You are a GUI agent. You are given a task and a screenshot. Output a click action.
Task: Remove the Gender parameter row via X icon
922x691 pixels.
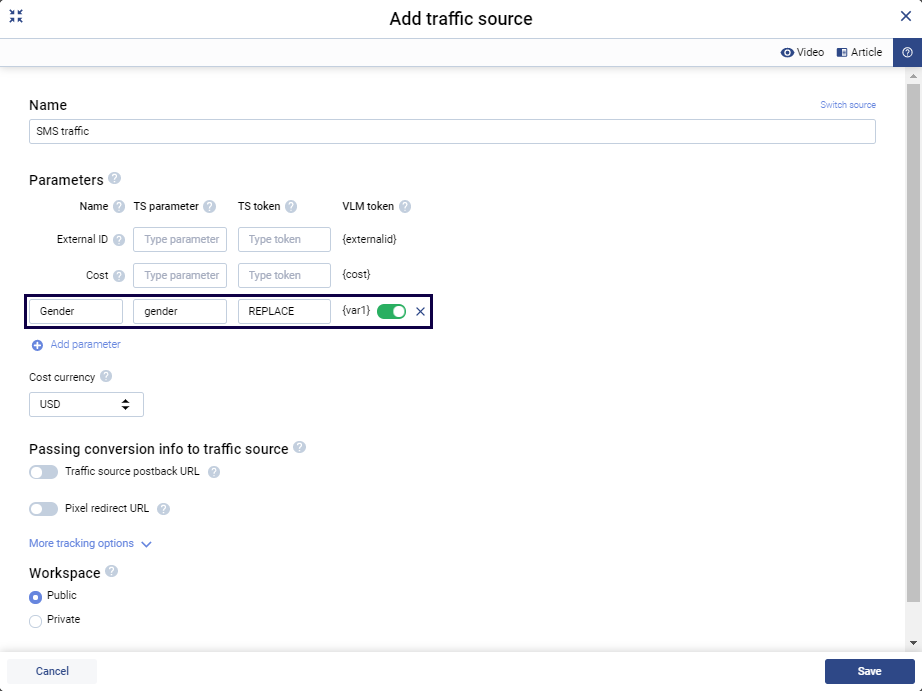[x=420, y=311]
